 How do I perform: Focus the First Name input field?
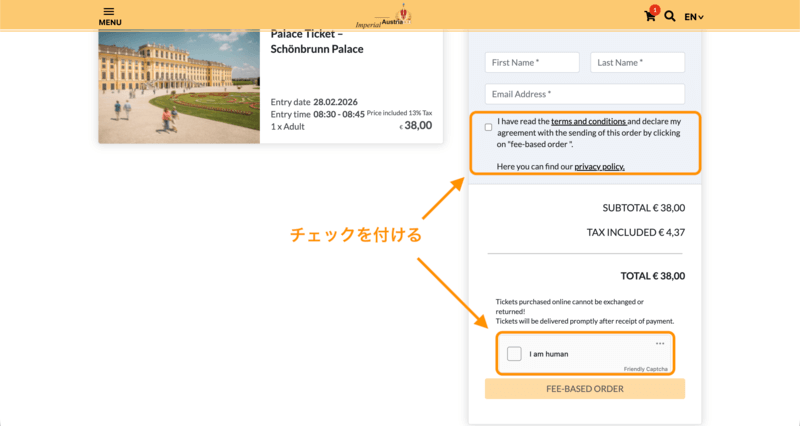[532, 62]
